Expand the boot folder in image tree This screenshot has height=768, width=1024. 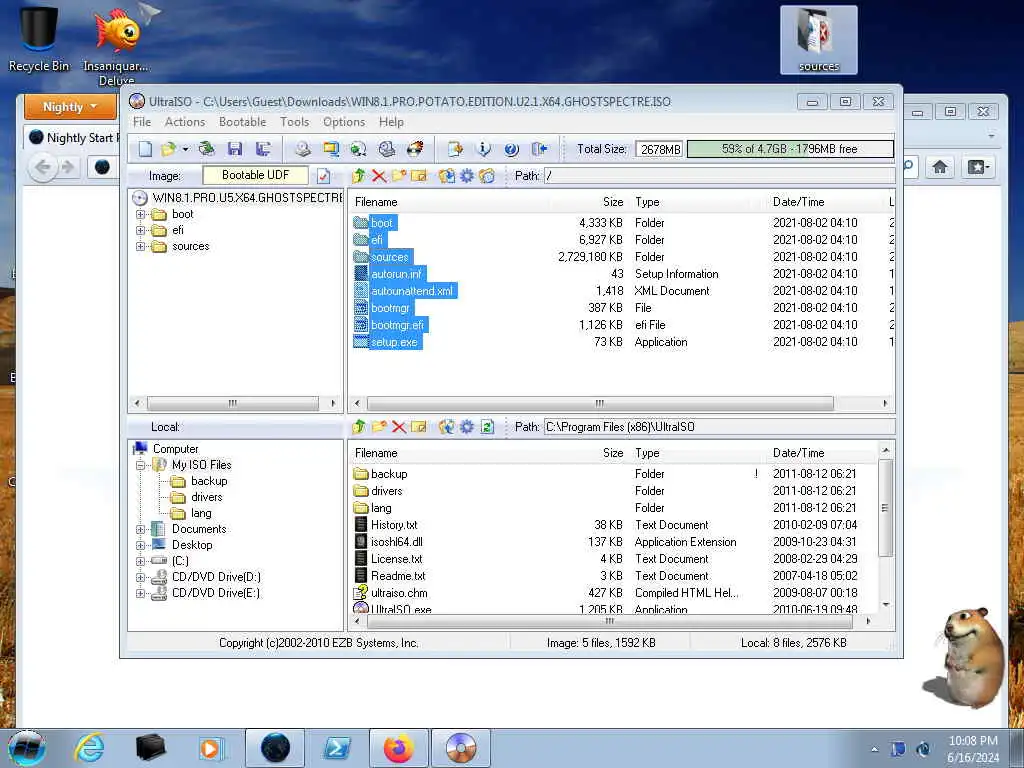[140, 214]
